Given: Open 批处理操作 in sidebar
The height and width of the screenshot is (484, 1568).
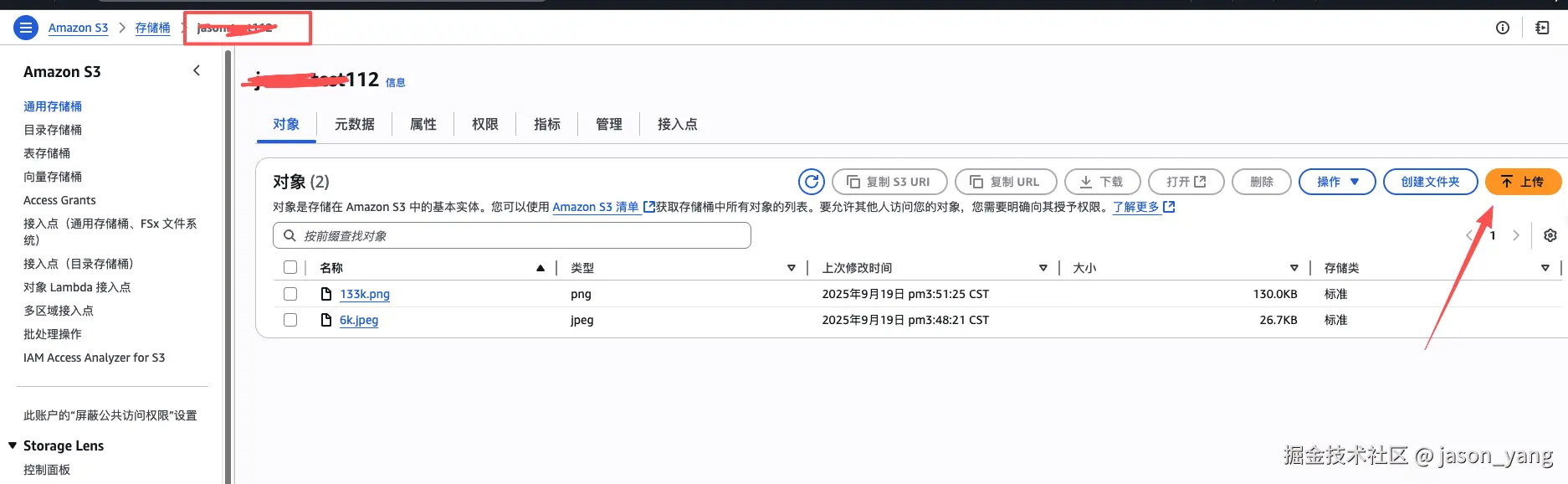Looking at the screenshot, I should click(53, 334).
